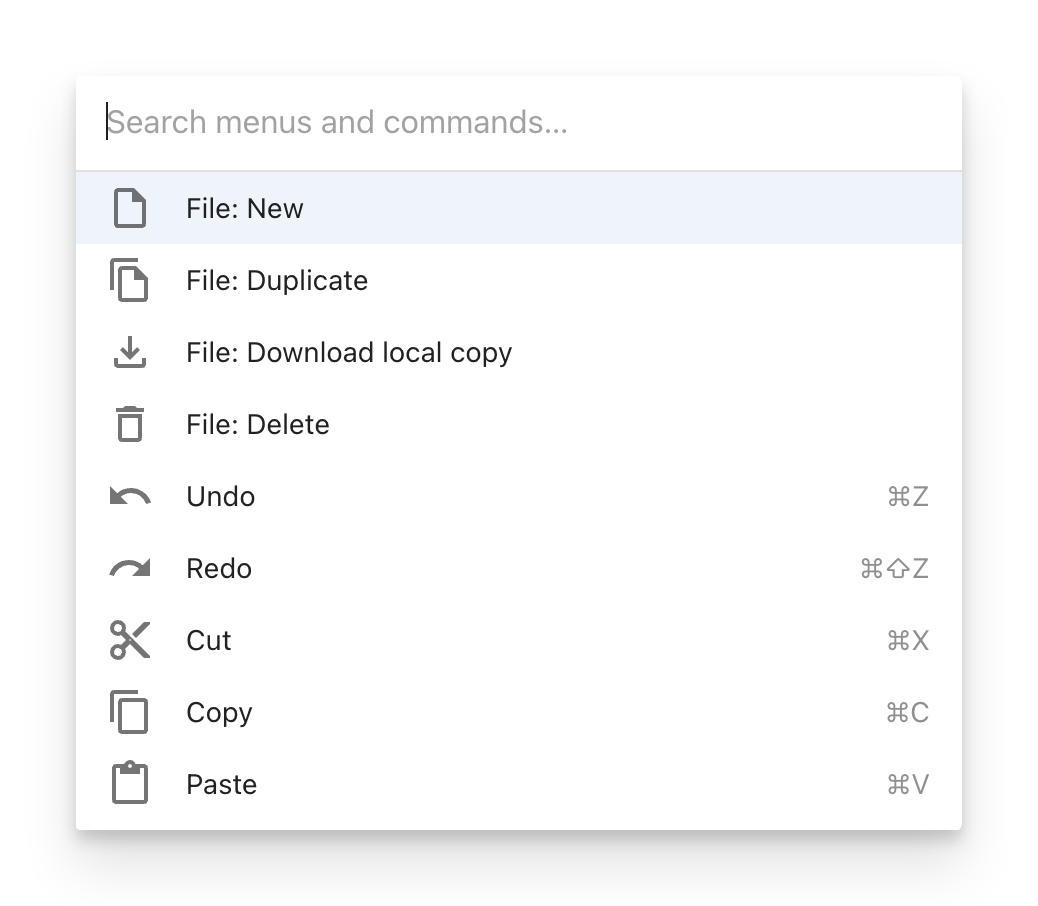
Task: Click the Redo curved arrow icon
Action: pos(130,568)
